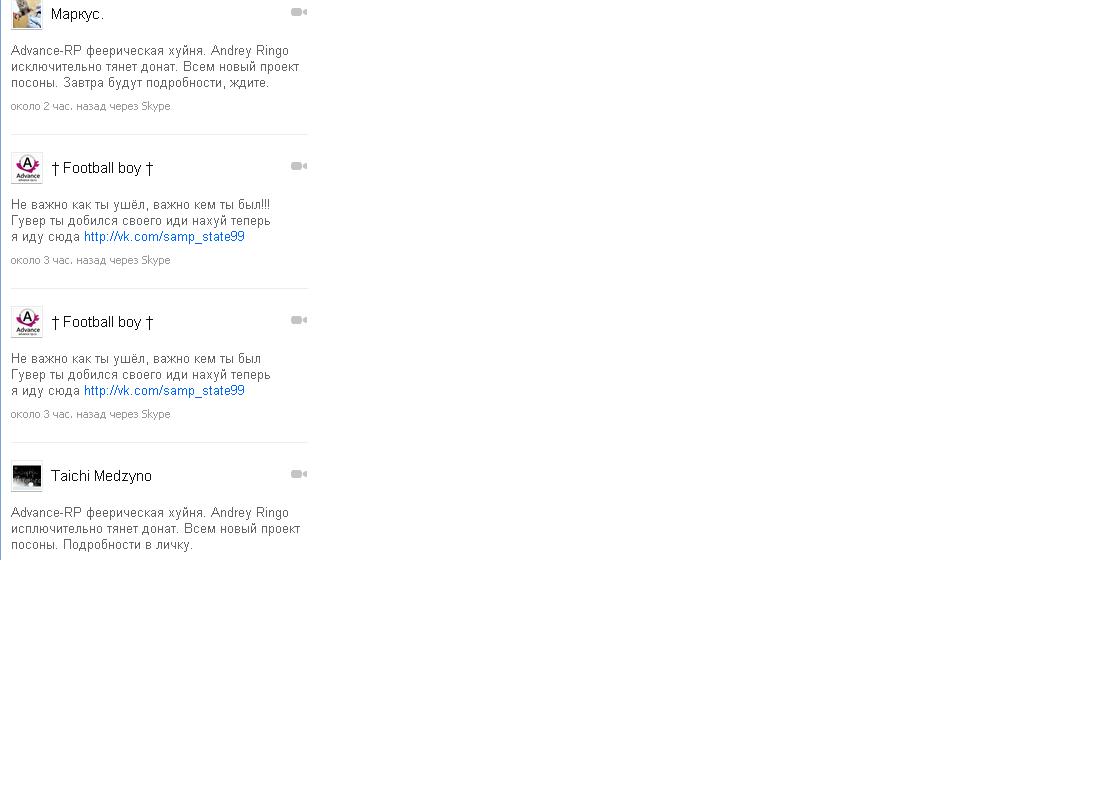Image resolution: width=1093 pixels, height=807 pixels.
Task: Select Taichi message text ending "Подробности в личку"
Action: (155, 528)
